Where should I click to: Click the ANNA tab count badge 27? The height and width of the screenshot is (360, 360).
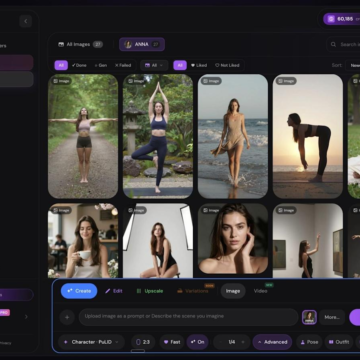pyautogui.click(x=155, y=44)
